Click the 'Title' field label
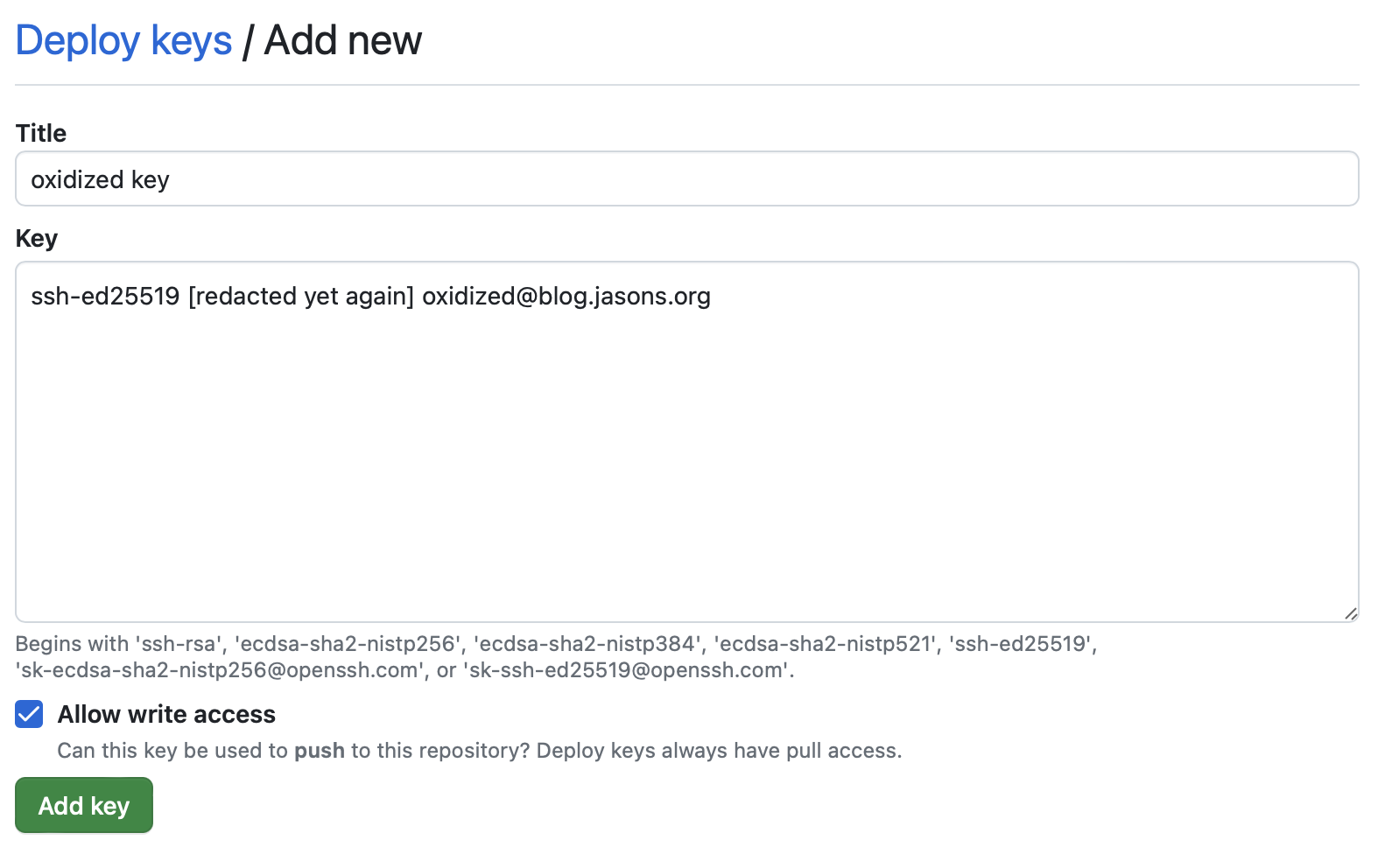The width and height of the screenshot is (1392, 868). coord(41,133)
